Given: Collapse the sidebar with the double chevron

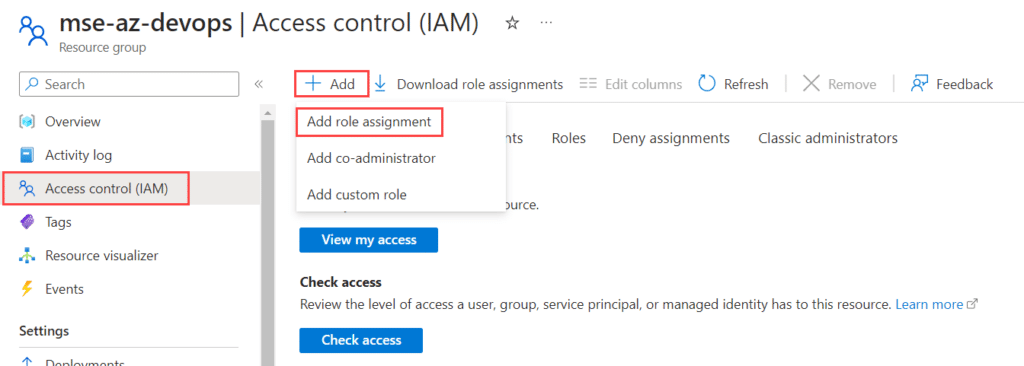Looking at the screenshot, I should pyautogui.click(x=259, y=84).
